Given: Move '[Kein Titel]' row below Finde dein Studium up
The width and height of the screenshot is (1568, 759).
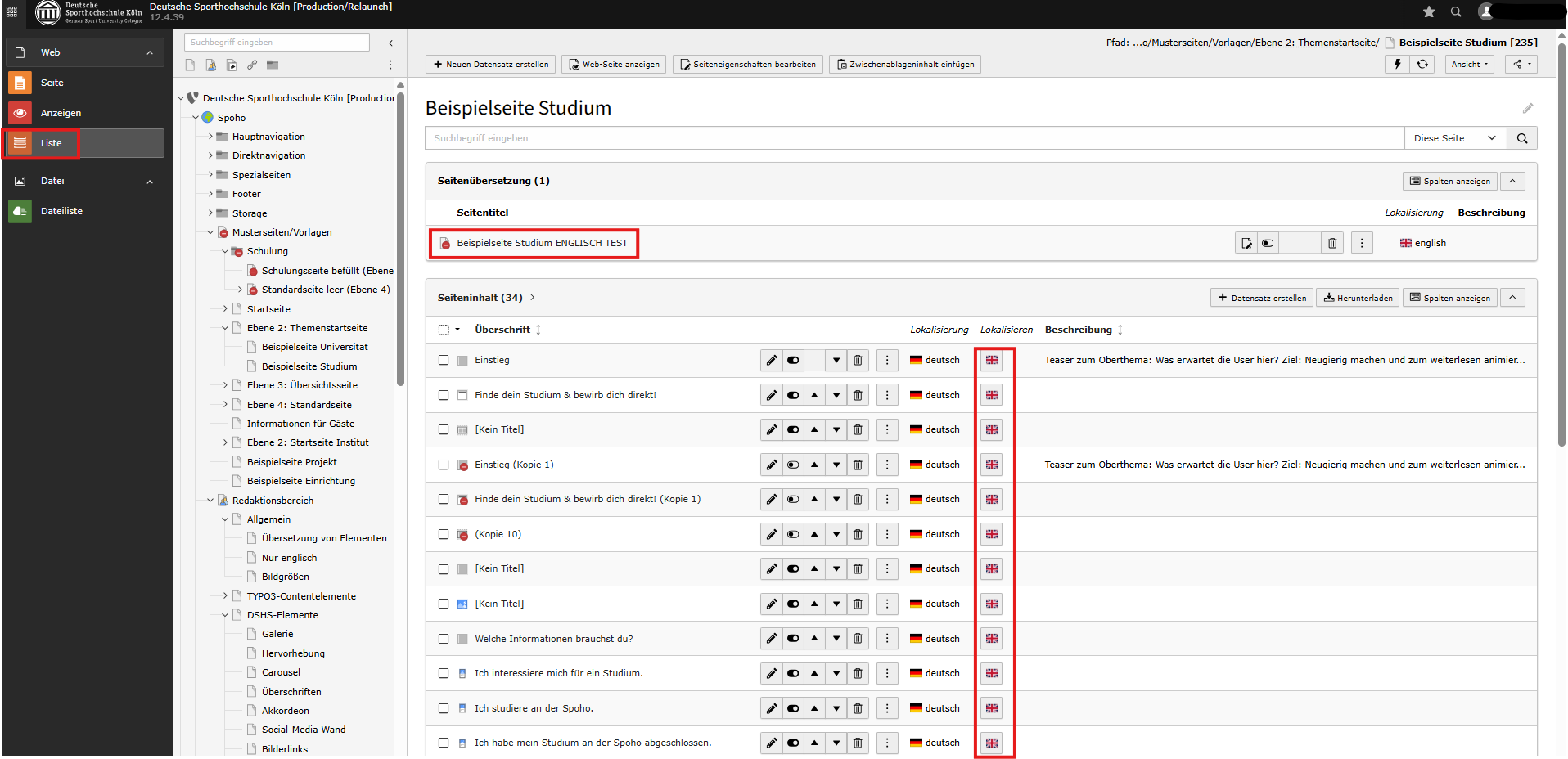Looking at the screenshot, I should pos(814,429).
